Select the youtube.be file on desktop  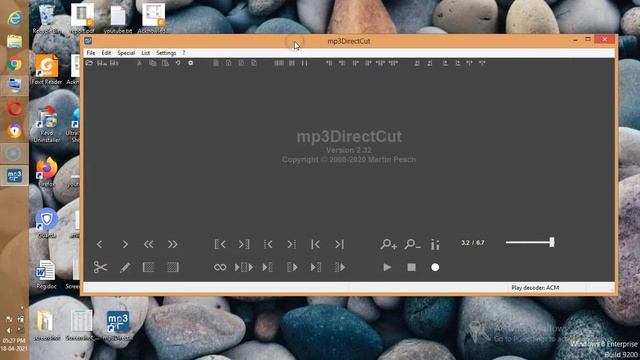[x=118, y=18]
